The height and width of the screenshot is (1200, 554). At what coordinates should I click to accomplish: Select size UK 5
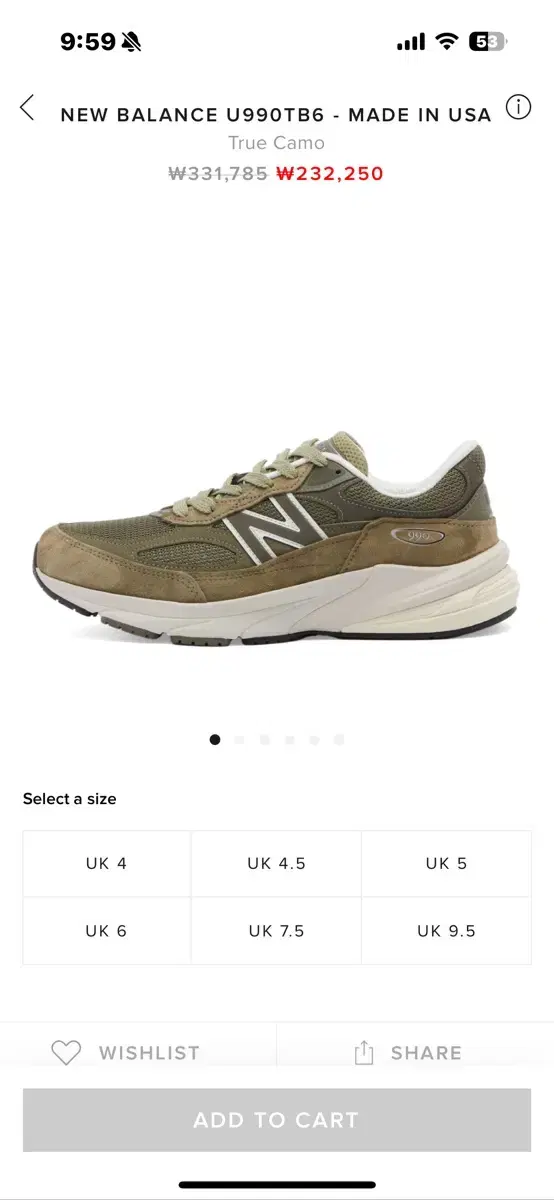pyautogui.click(x=446, y=864)
